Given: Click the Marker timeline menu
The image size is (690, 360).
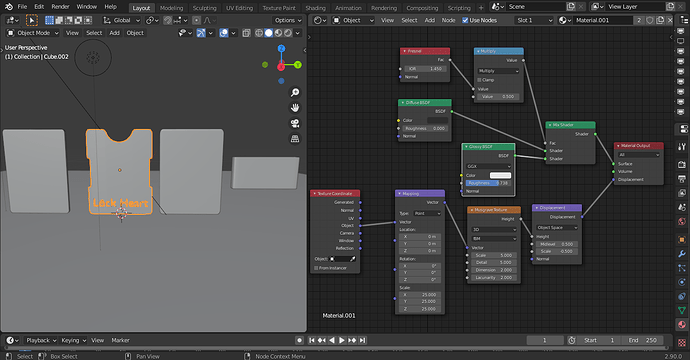Looking at the screenshot, I should pos(120,340).
